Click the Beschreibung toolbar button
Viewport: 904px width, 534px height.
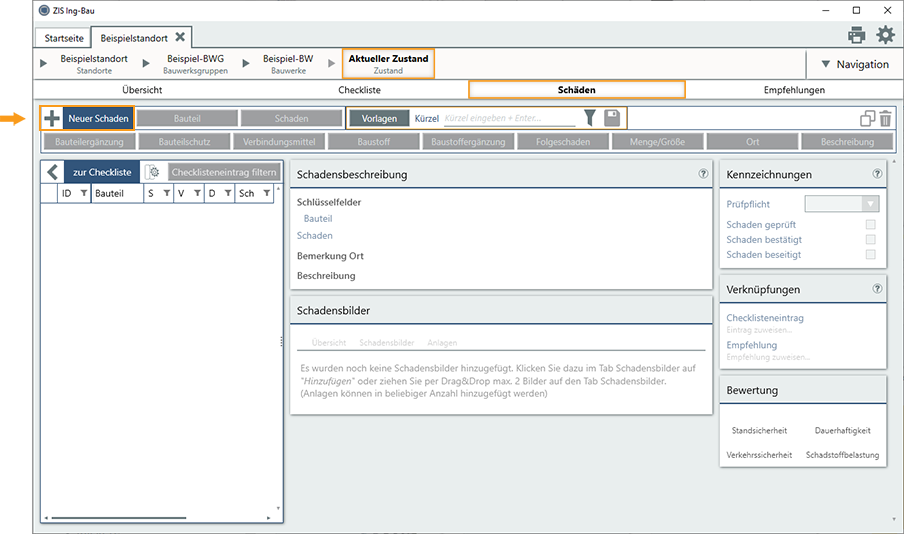pos(848,141)
